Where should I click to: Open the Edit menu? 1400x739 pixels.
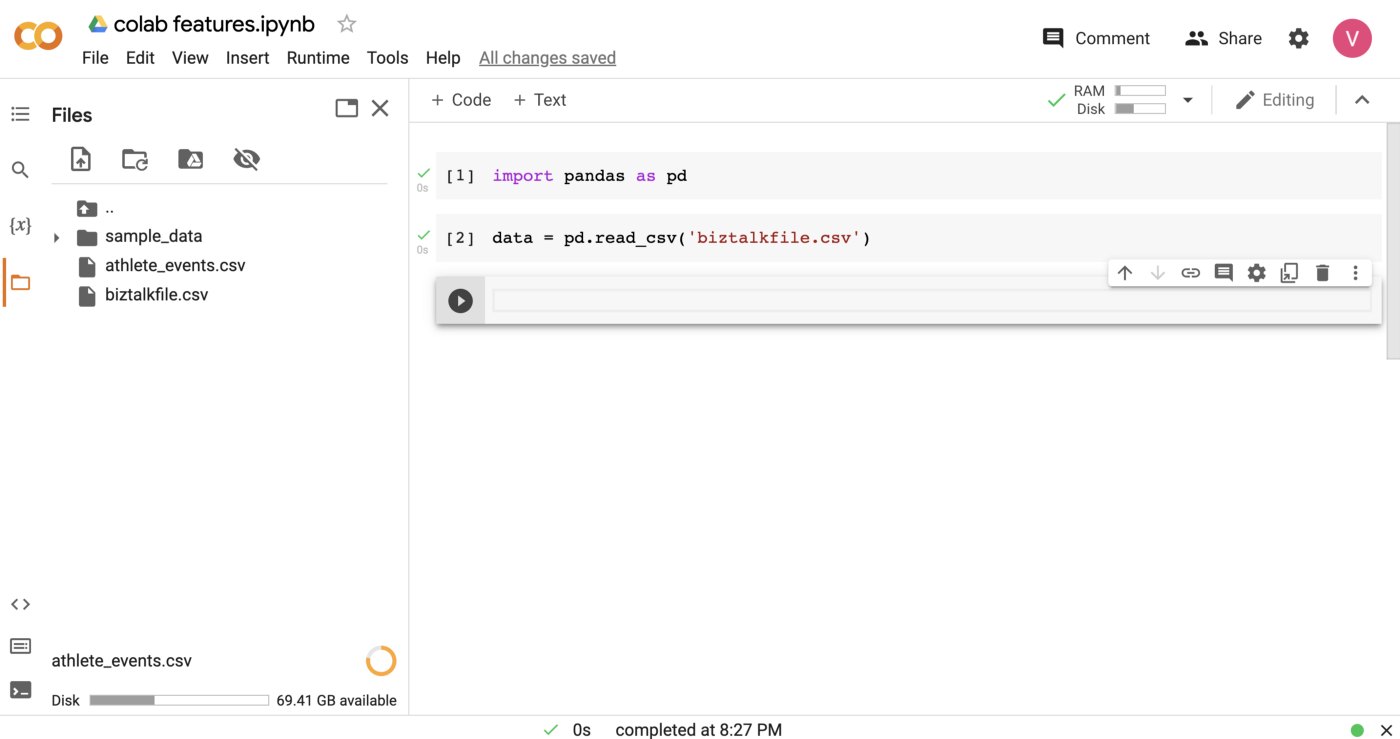(x=140, y=58)
